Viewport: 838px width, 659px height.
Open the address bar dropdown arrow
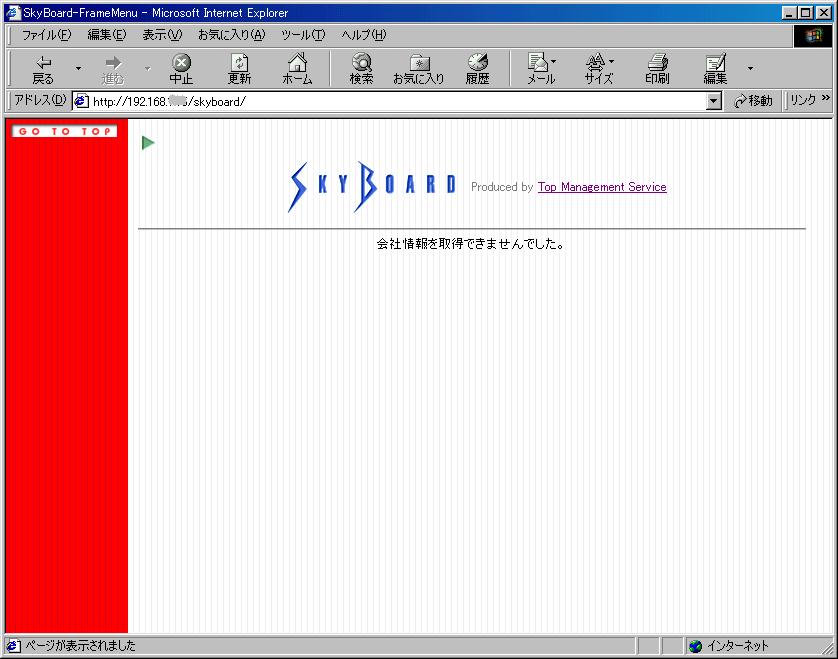(x=713, y=101)
